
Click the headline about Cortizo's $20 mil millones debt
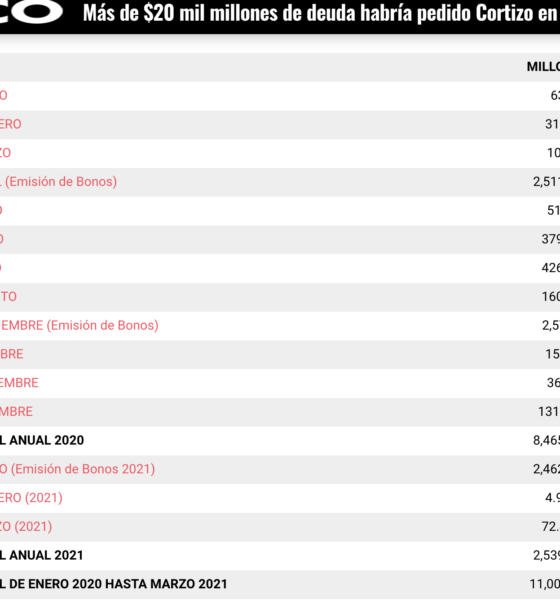[x=321, y=13]
